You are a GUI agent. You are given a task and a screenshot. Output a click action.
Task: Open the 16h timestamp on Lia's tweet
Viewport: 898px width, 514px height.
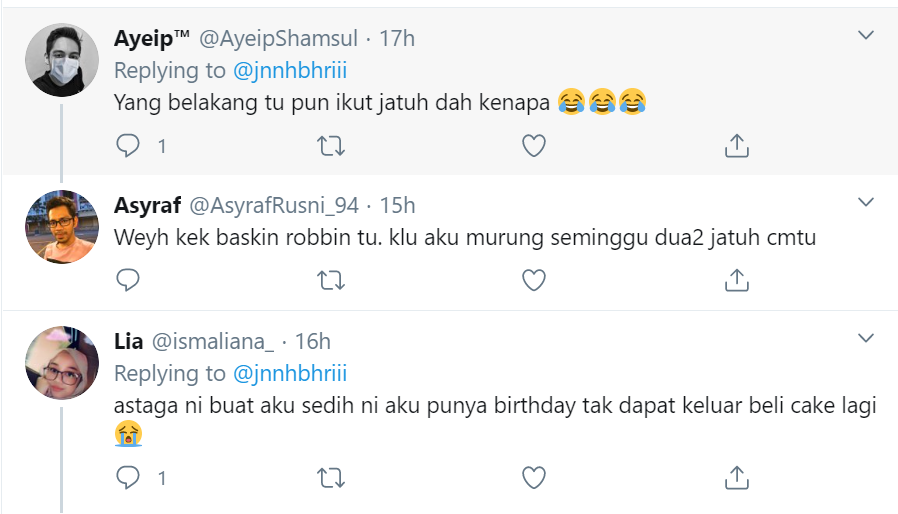[x=312, y=341]
